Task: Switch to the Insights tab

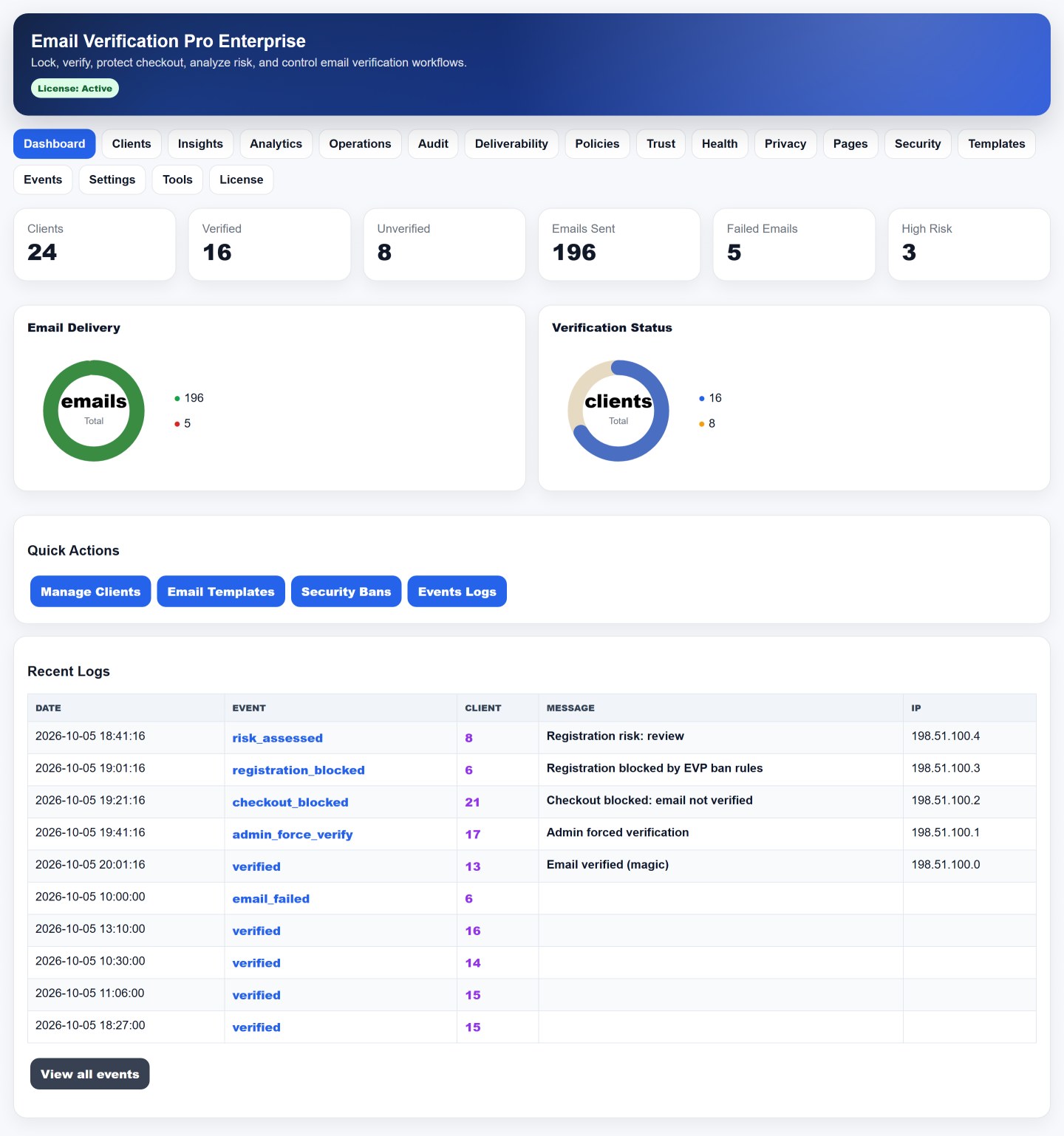Action: (200, 144)
